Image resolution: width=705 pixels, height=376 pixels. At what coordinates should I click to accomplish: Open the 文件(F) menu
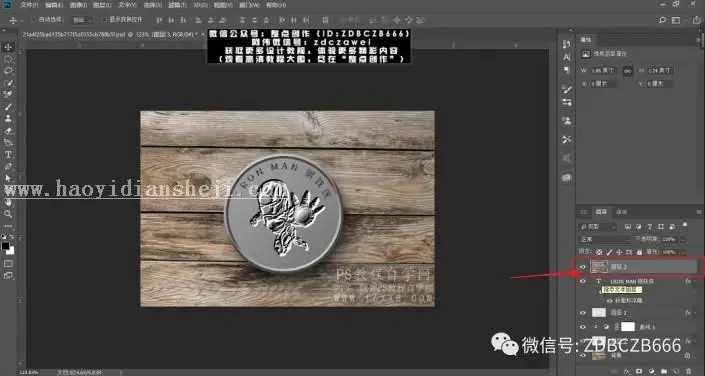point(29,5)
